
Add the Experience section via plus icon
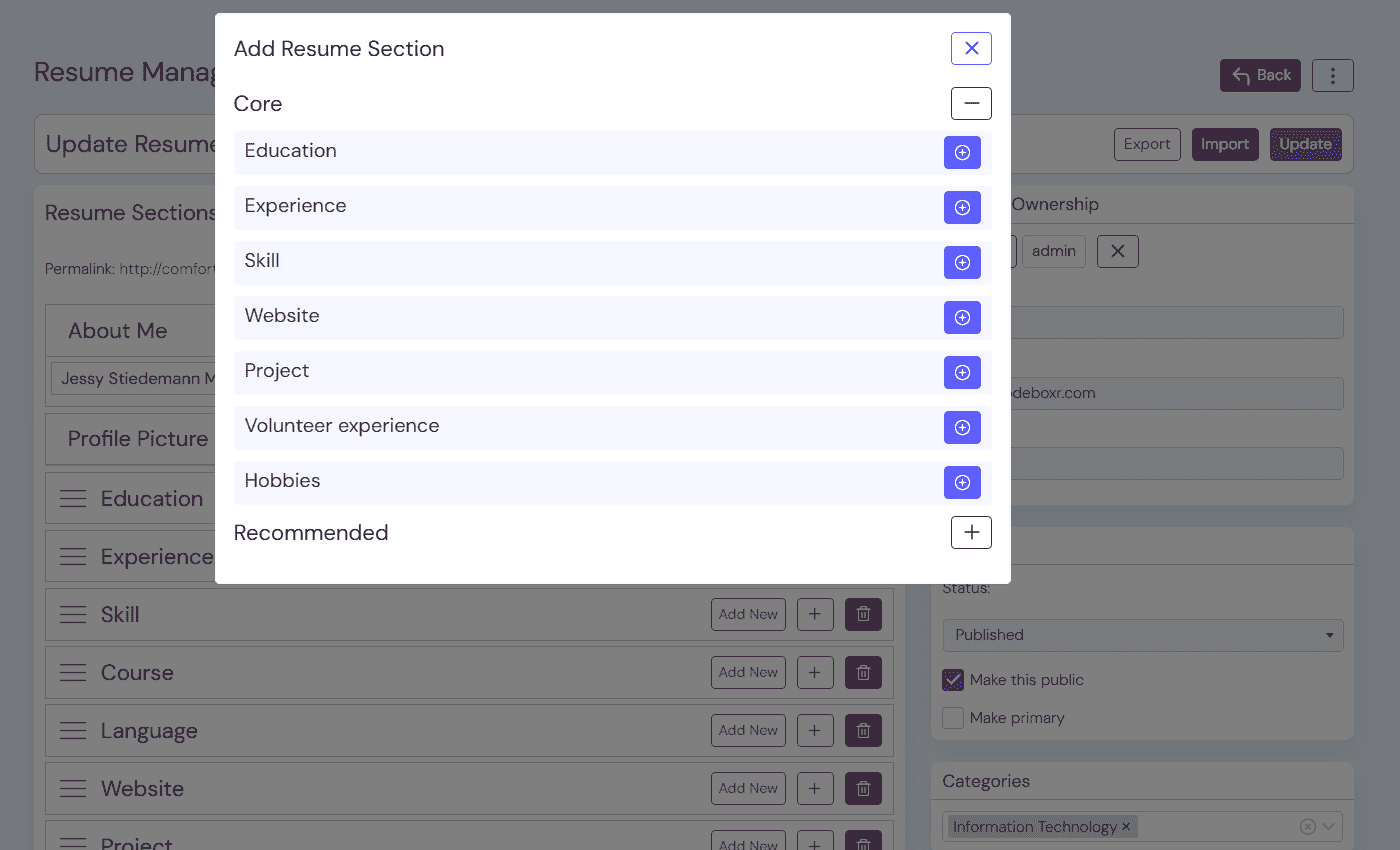(x=962, y=208)
